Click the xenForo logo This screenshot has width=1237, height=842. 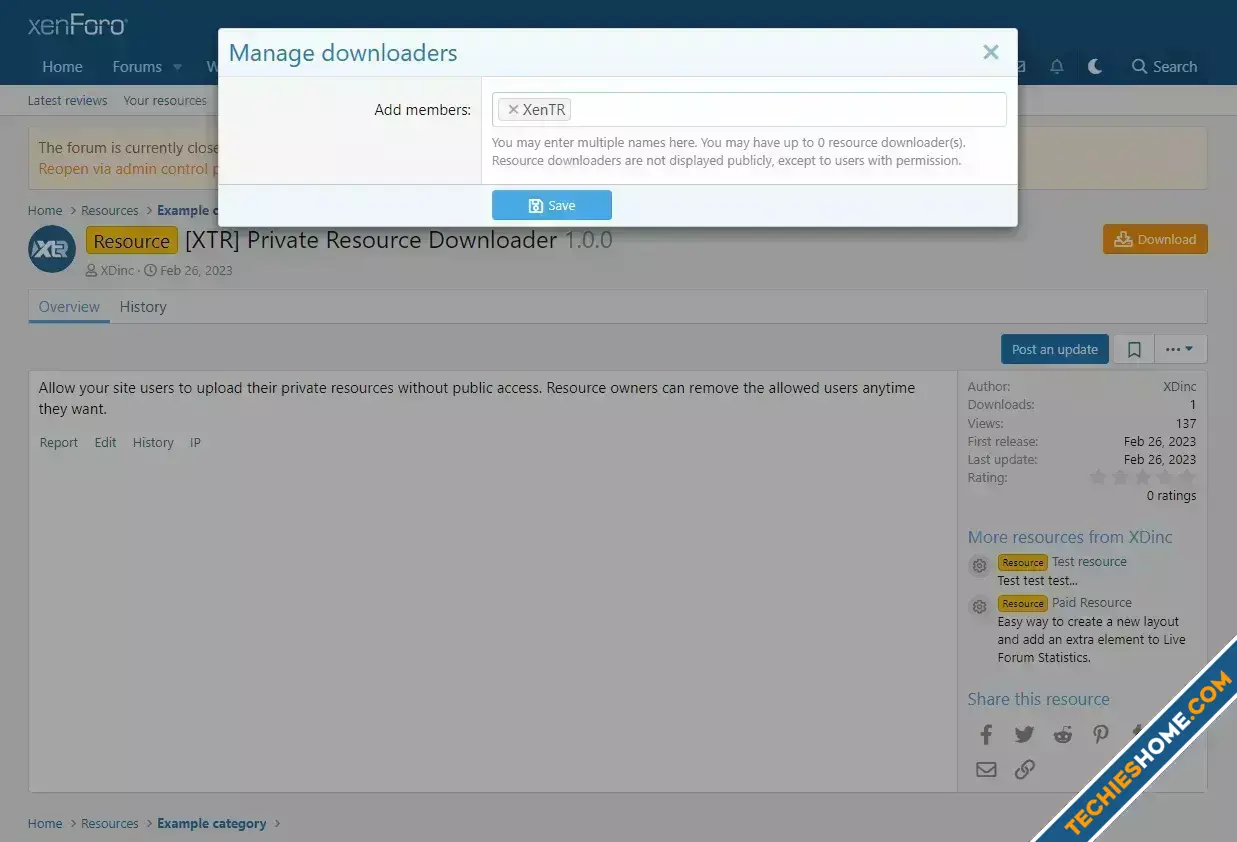coord(77,25)
